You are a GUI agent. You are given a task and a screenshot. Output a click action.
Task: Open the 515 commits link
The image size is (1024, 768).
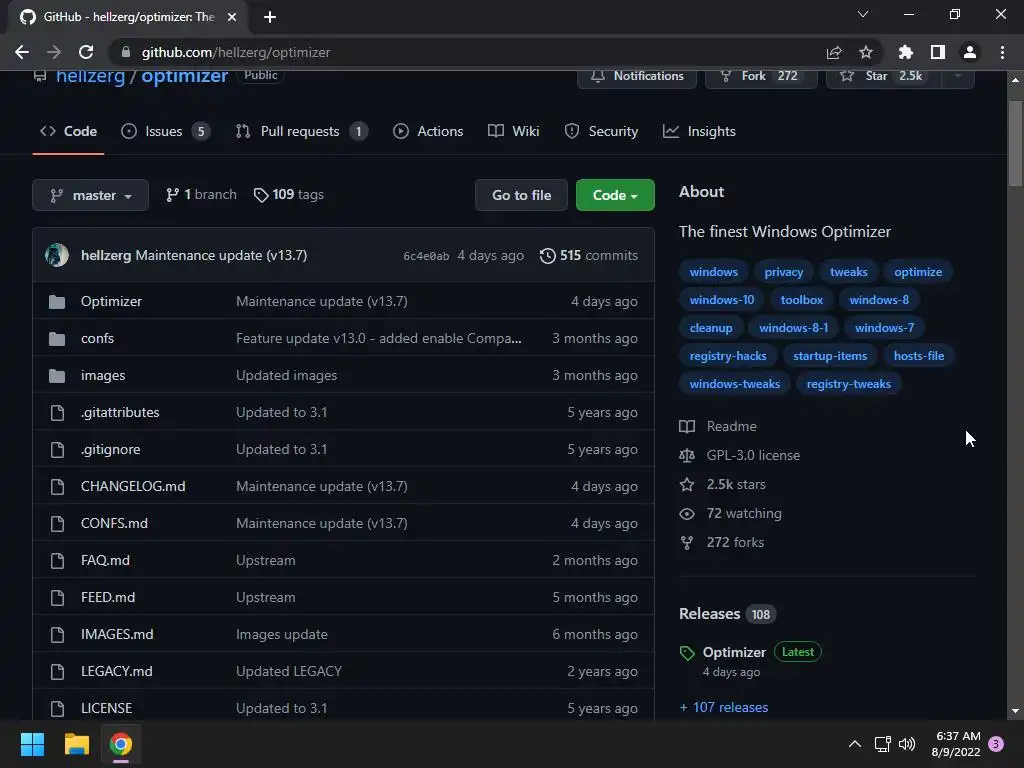[589, 255]
